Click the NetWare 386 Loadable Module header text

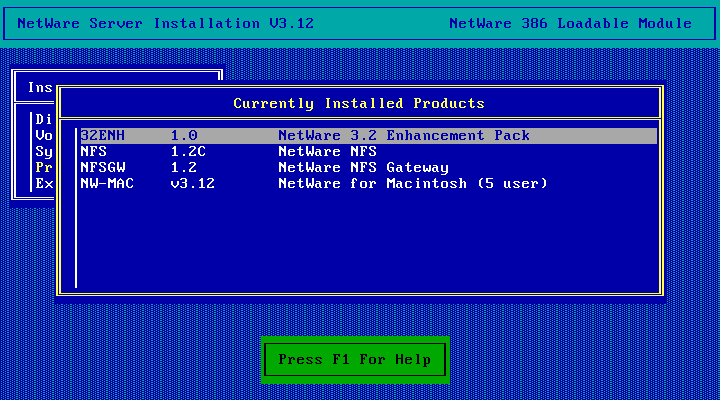coord(571,23)
